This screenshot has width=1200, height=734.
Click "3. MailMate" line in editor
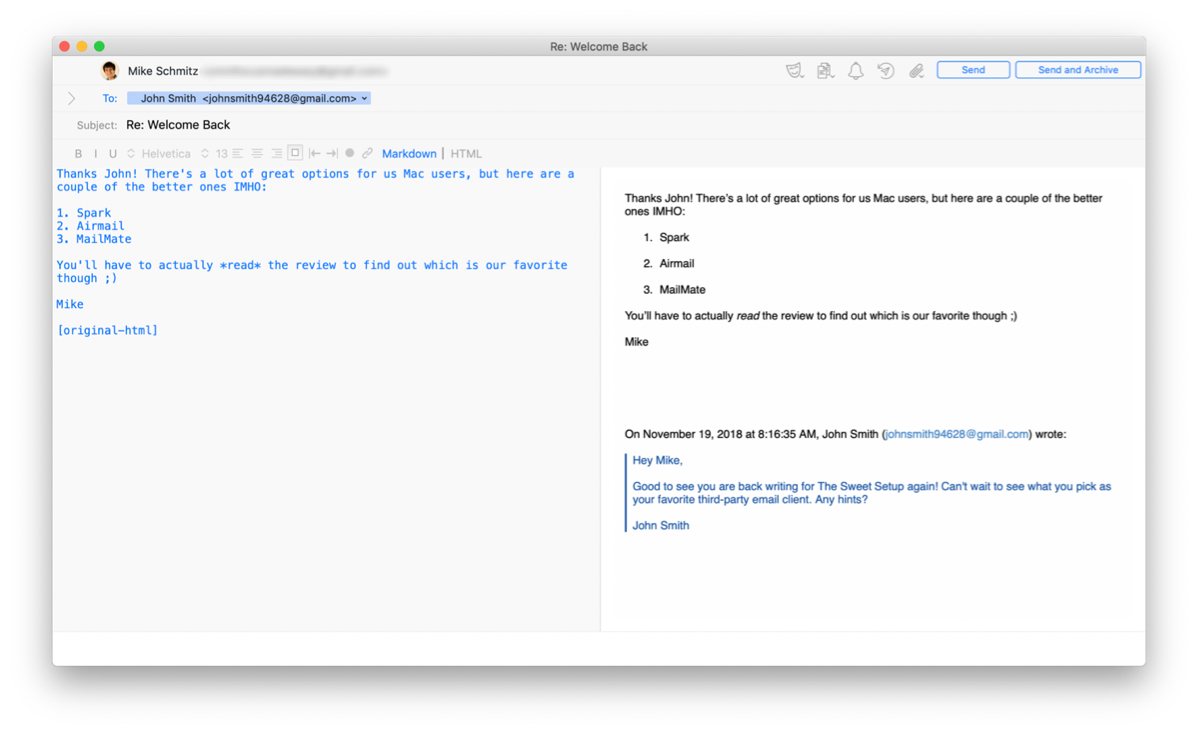(94, 239)
